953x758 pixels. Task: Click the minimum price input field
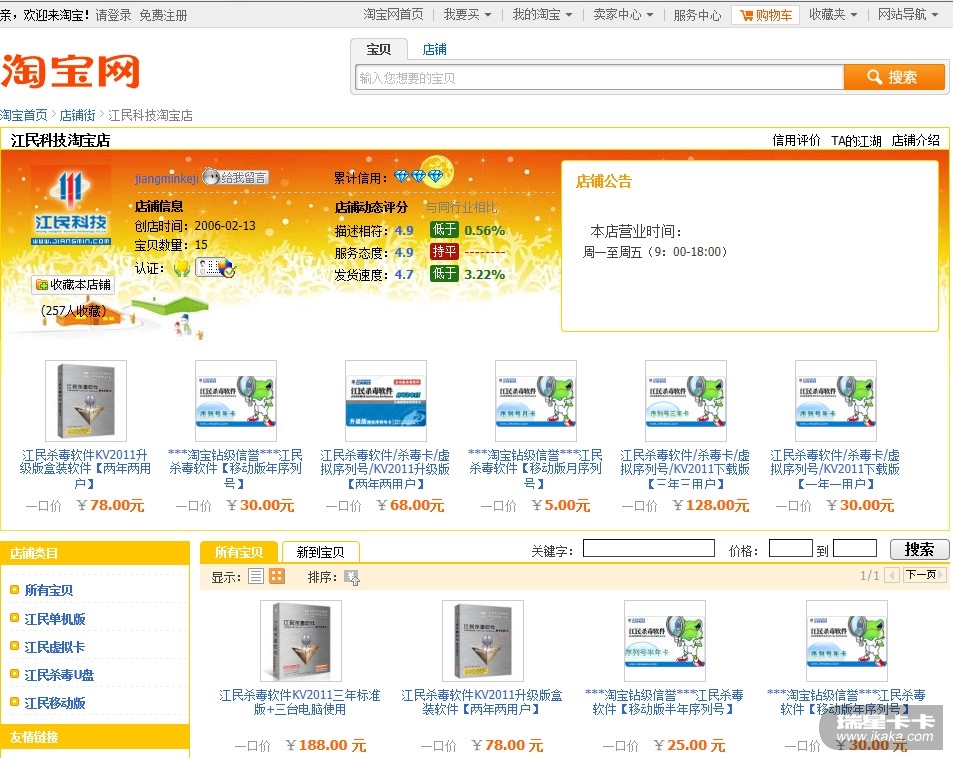click(791, 548)
